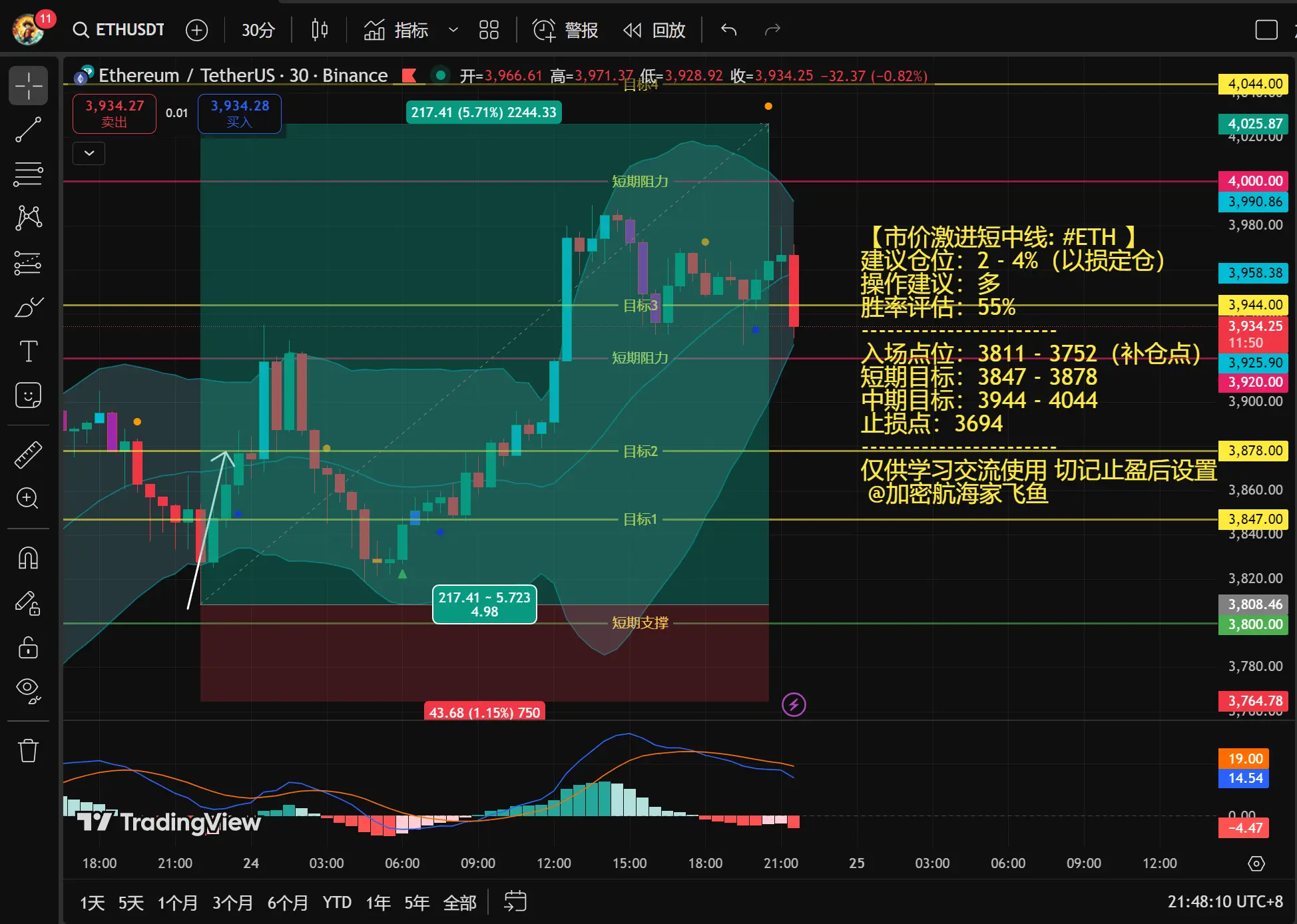Expand the indicators favorites dropdown arrow

(x=453, y=30)
